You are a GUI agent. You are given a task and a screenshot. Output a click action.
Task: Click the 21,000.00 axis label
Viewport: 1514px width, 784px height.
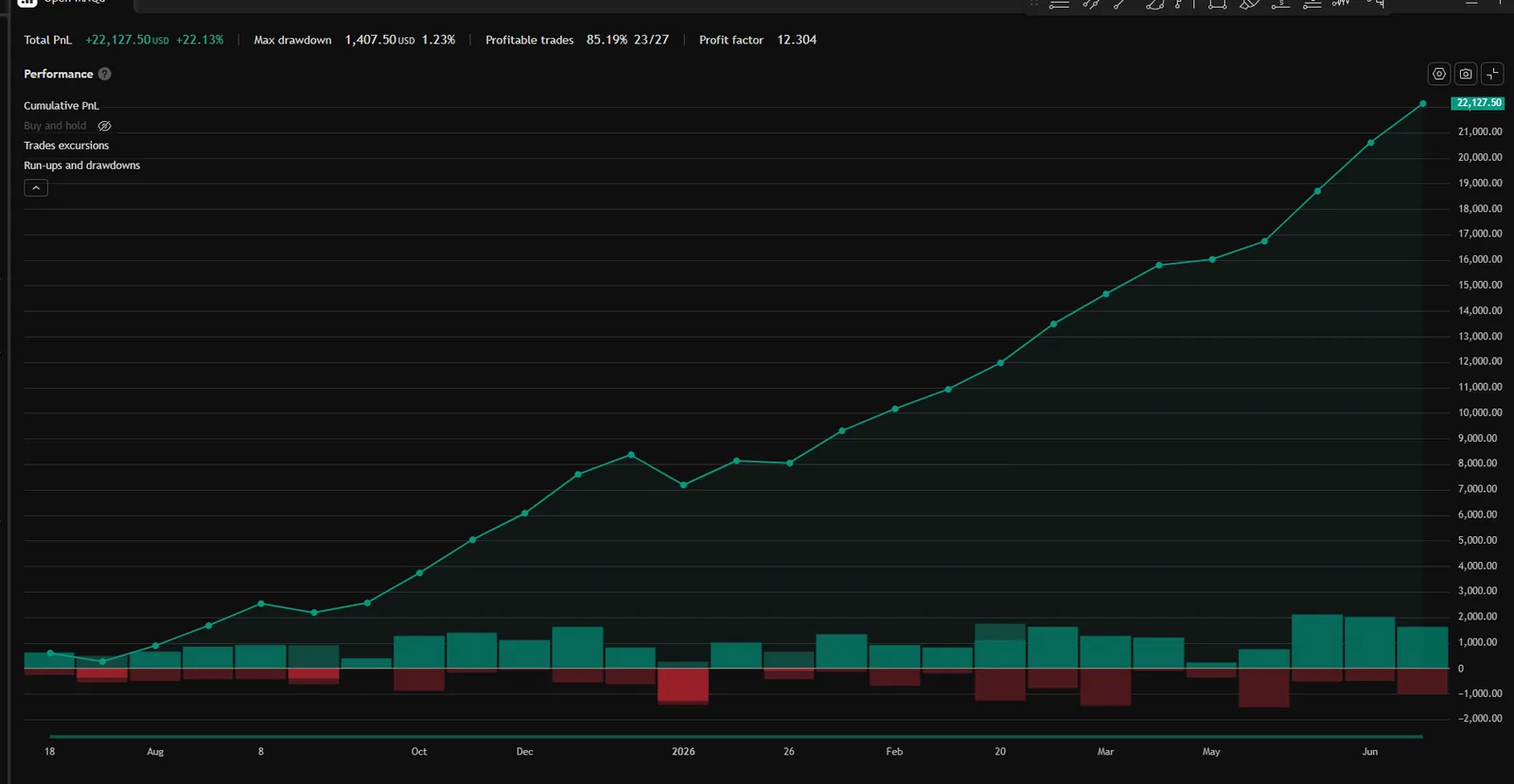click(1480, 132)
